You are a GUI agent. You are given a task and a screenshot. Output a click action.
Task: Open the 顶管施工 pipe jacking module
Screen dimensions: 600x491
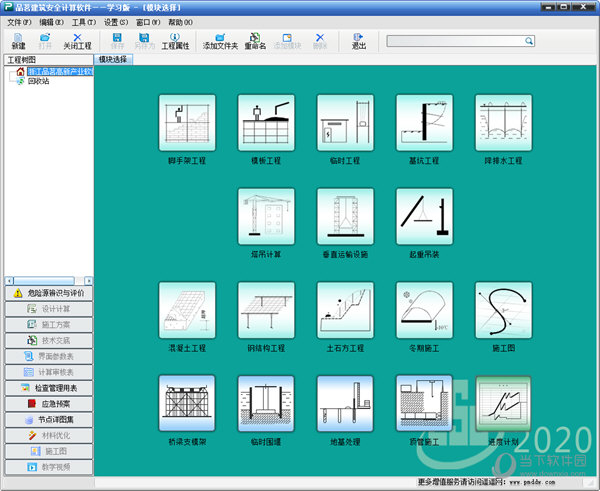(x=424, y=403)
